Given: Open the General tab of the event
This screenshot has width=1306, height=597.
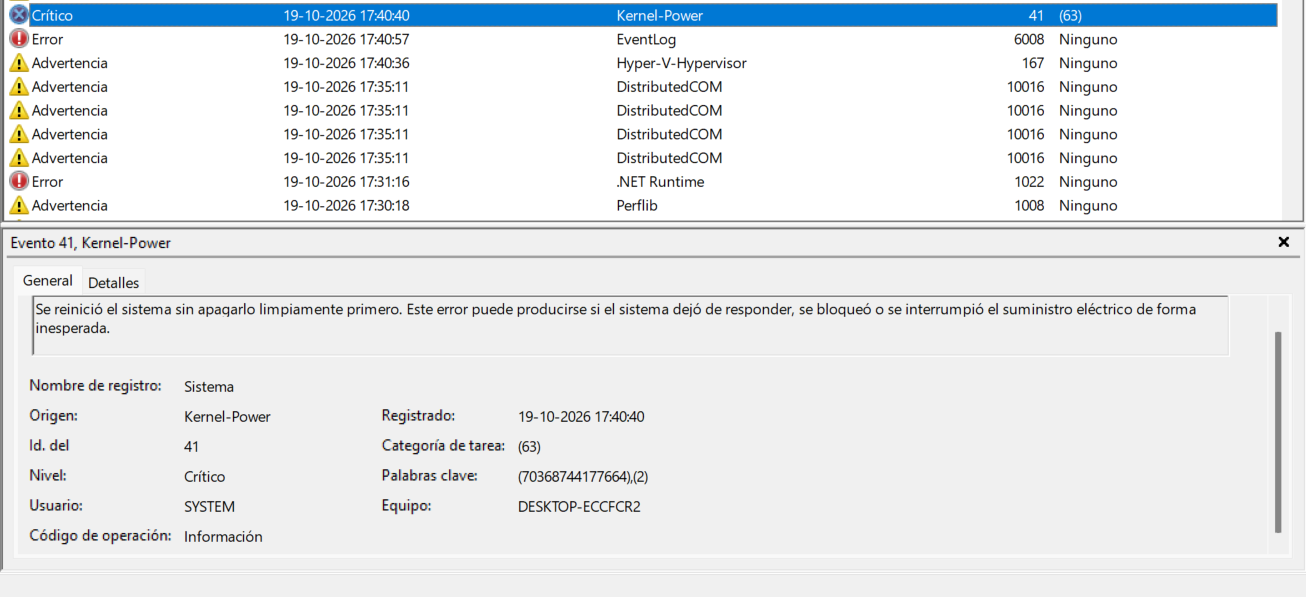Looking at the screenshot, I should [48, 281].
